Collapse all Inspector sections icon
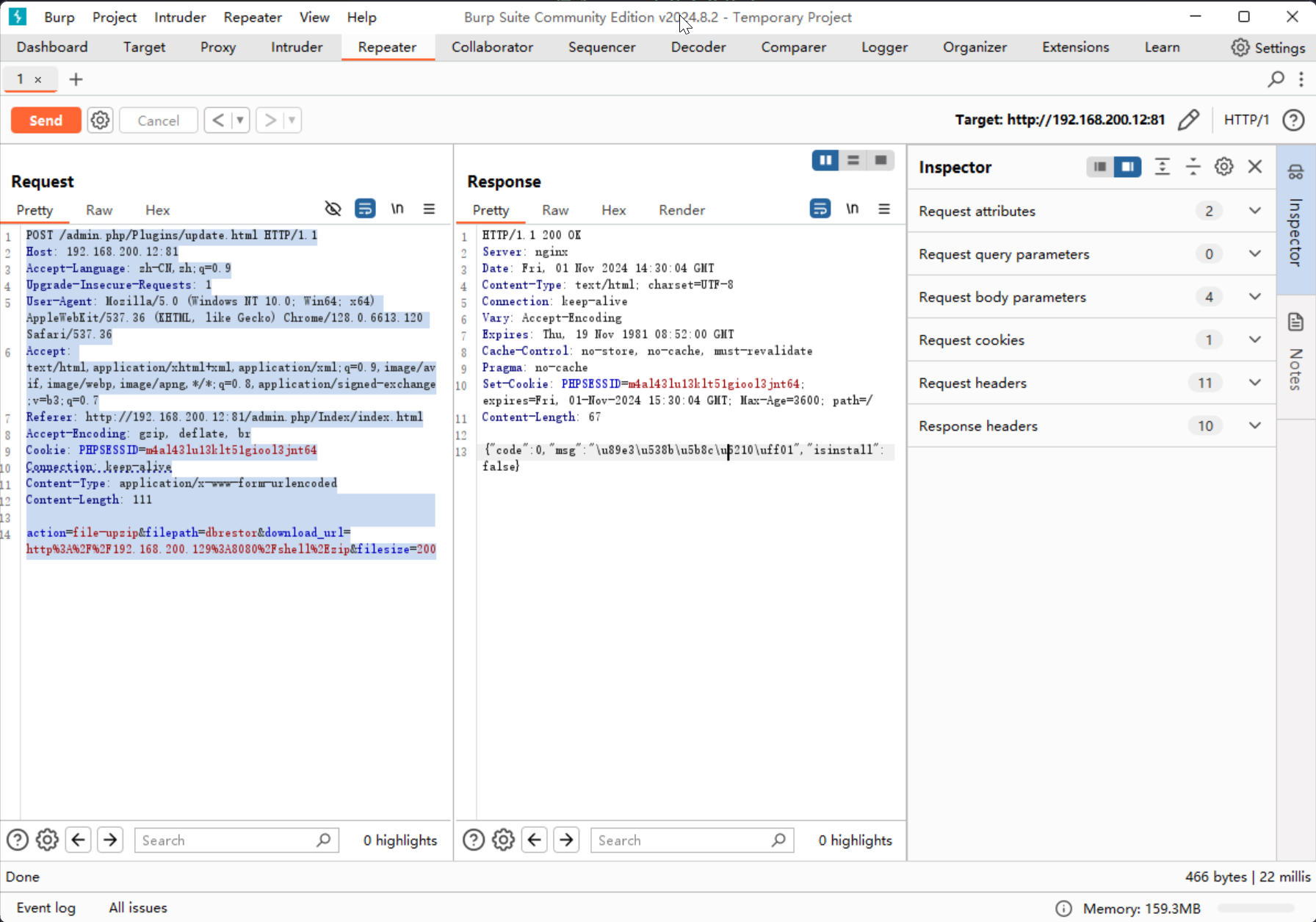Image resolution: width=1316 pixels, height=922 pixels. [1193, 167]
